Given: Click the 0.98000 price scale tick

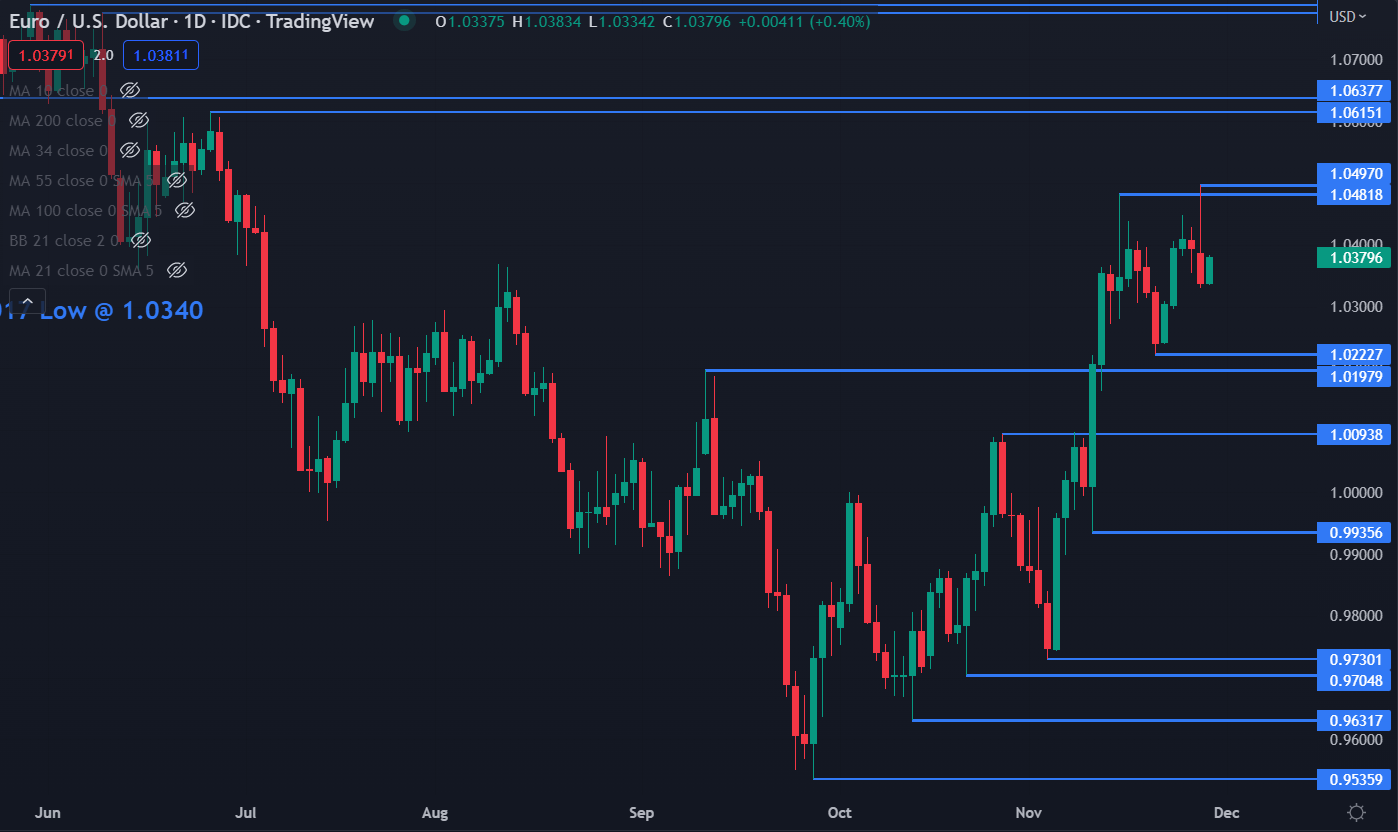Looking at the screenshot, I should coord(1355,616).
